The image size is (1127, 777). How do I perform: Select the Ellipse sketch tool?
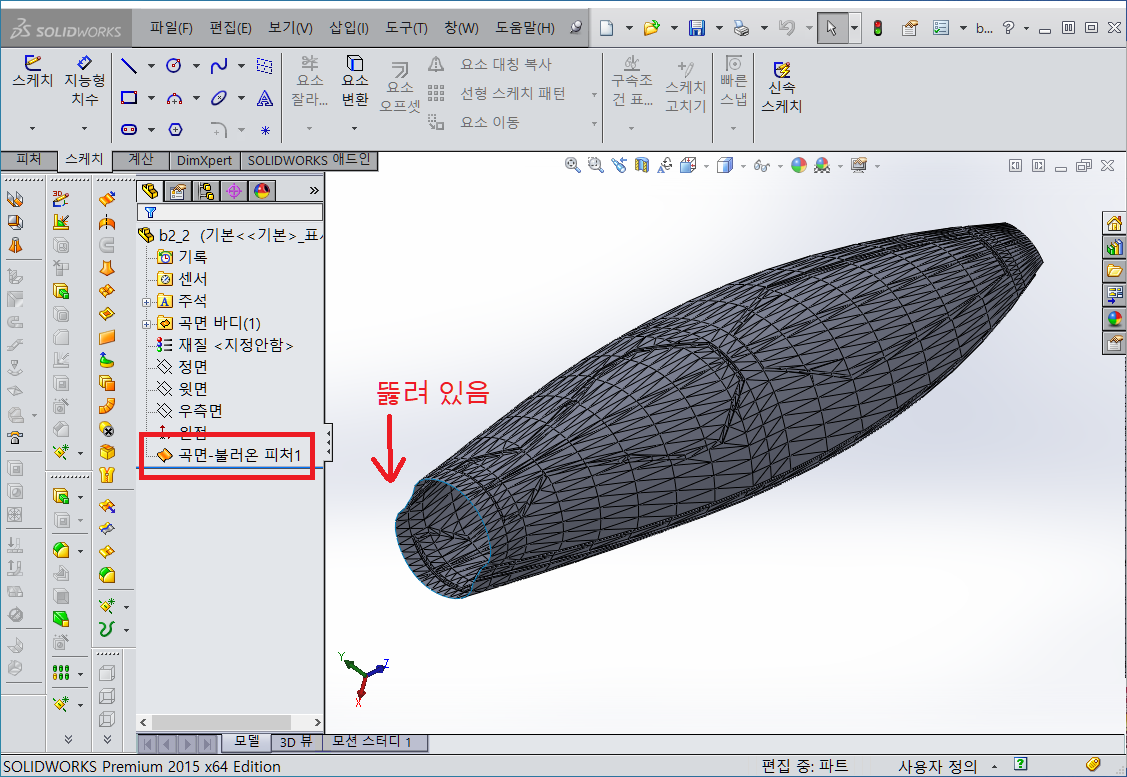pyautogui.click(x=218, y=98)
